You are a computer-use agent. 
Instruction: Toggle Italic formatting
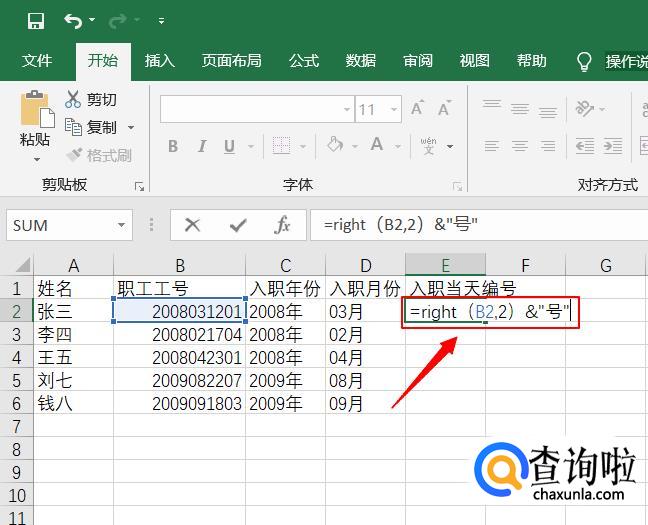coord(202,146)
